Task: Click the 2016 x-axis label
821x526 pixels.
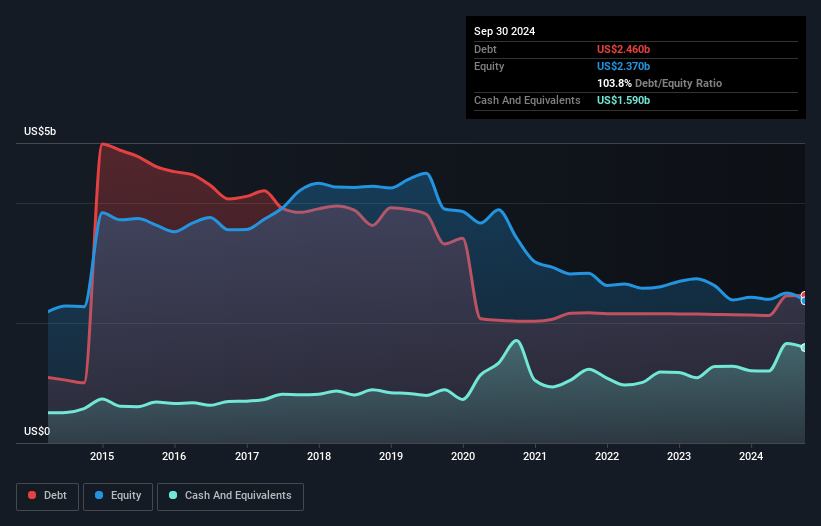Action: pos(174,456)
